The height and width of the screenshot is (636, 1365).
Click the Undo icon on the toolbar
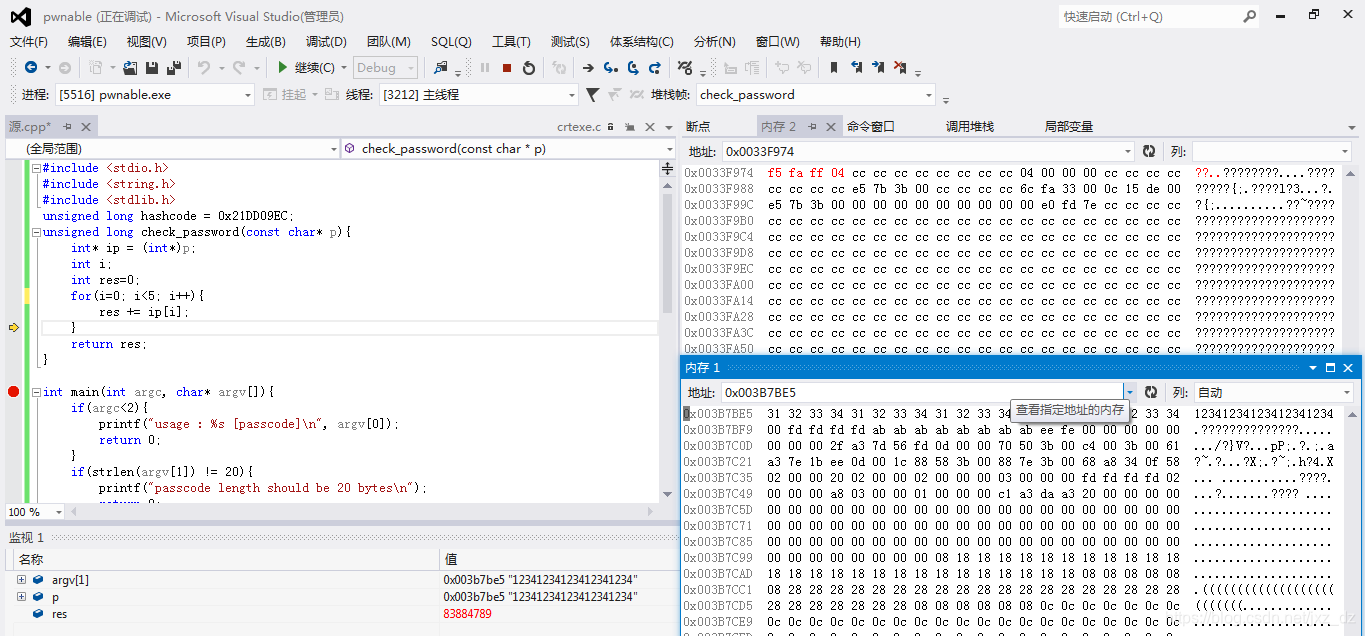tap(204, 67)
